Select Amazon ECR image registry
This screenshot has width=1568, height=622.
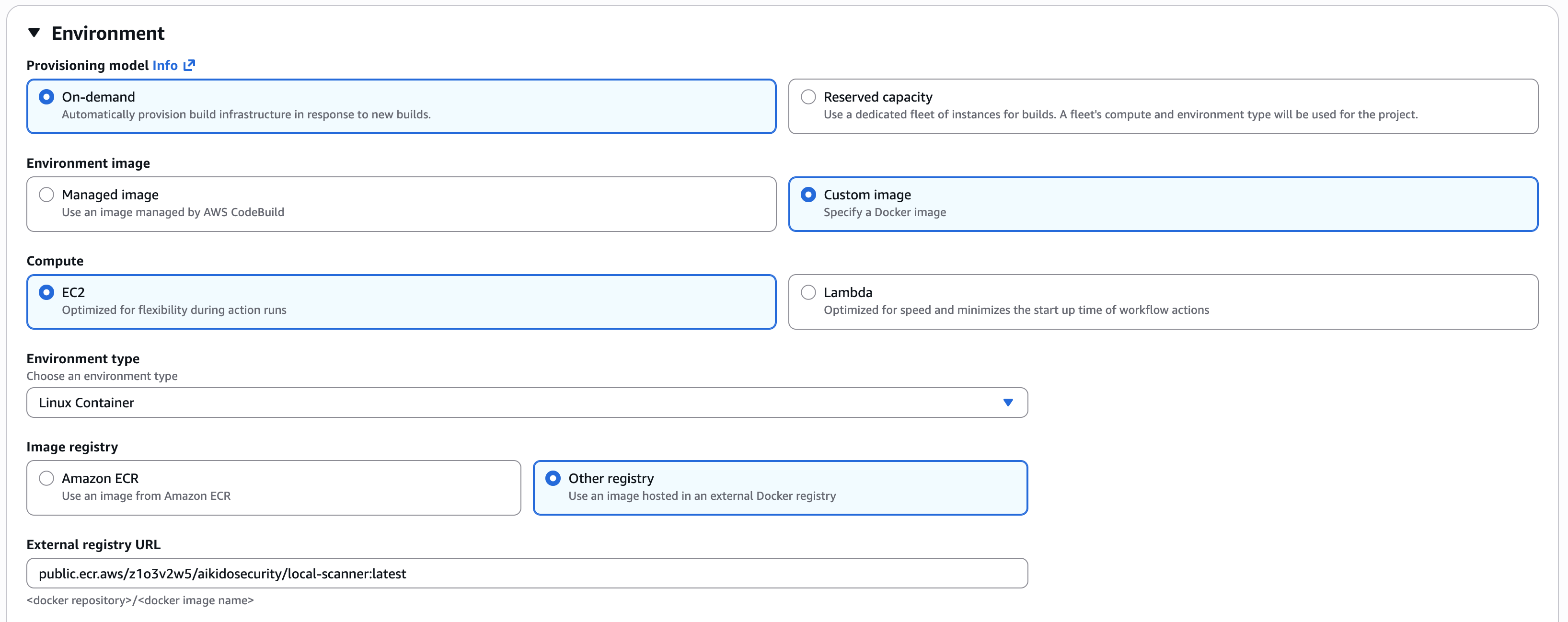coord(46,478)
